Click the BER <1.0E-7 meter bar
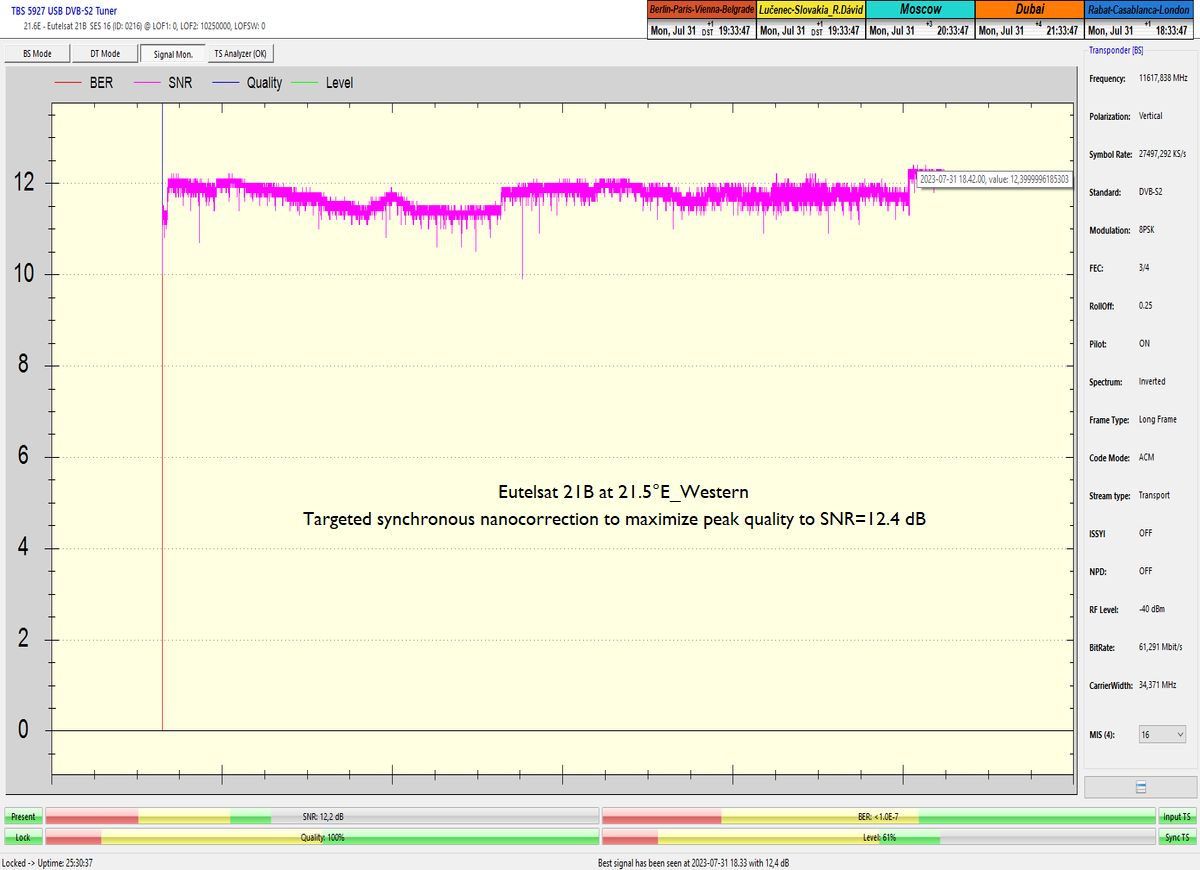This screenshot has width=1200, height=870. [x=877, y=817]
